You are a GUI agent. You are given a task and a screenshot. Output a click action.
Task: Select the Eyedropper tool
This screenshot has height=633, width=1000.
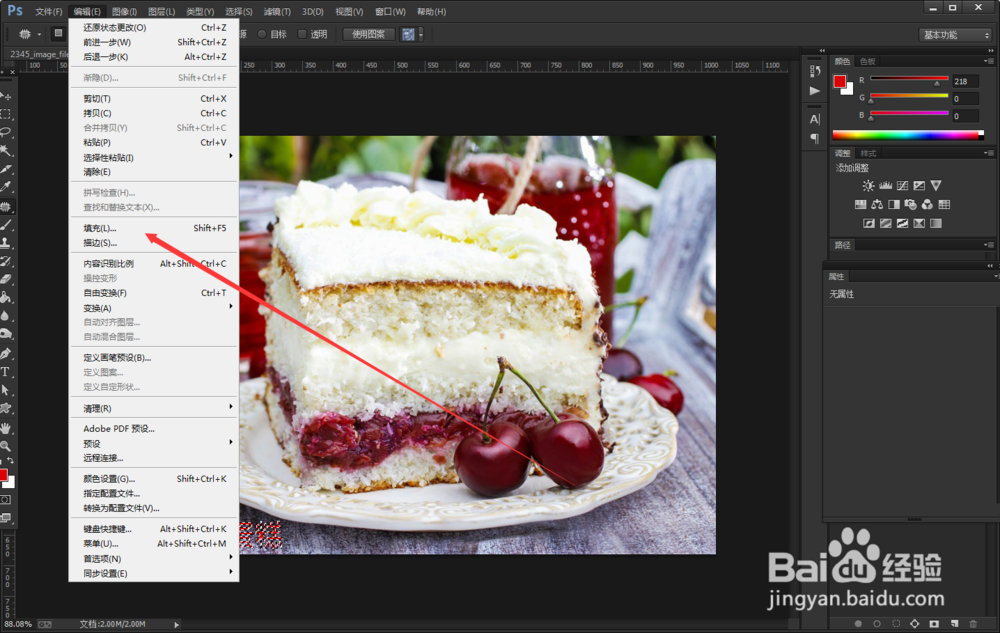click(x=6, y=187)
